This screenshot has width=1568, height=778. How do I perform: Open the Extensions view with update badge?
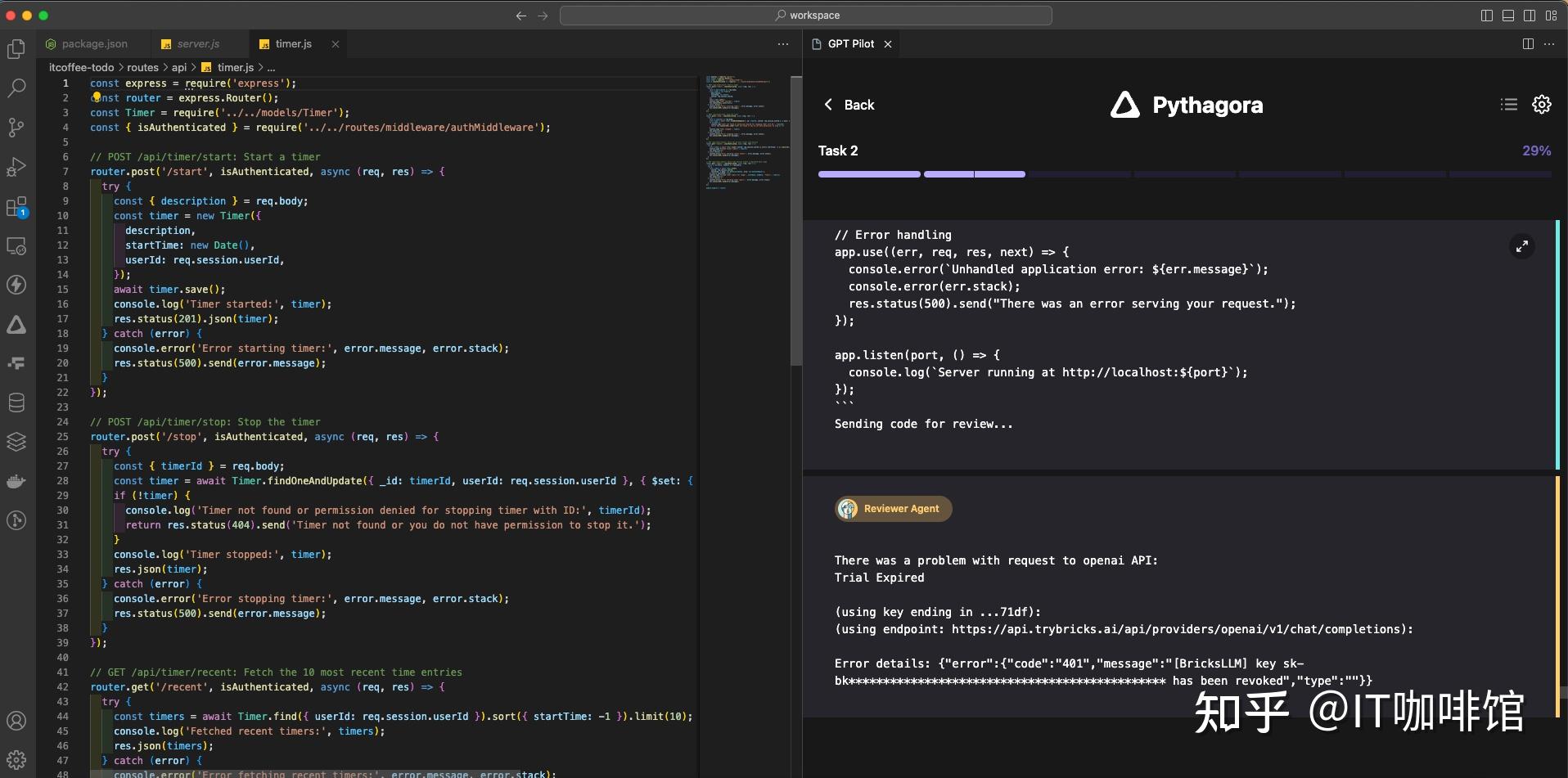pos(16,207)
